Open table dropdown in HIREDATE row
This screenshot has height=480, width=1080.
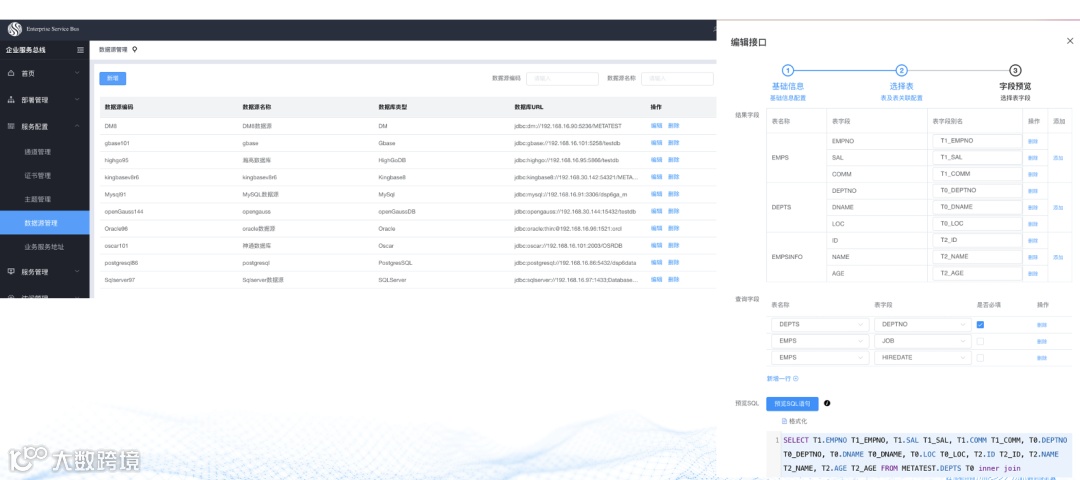tap(820, 357)
